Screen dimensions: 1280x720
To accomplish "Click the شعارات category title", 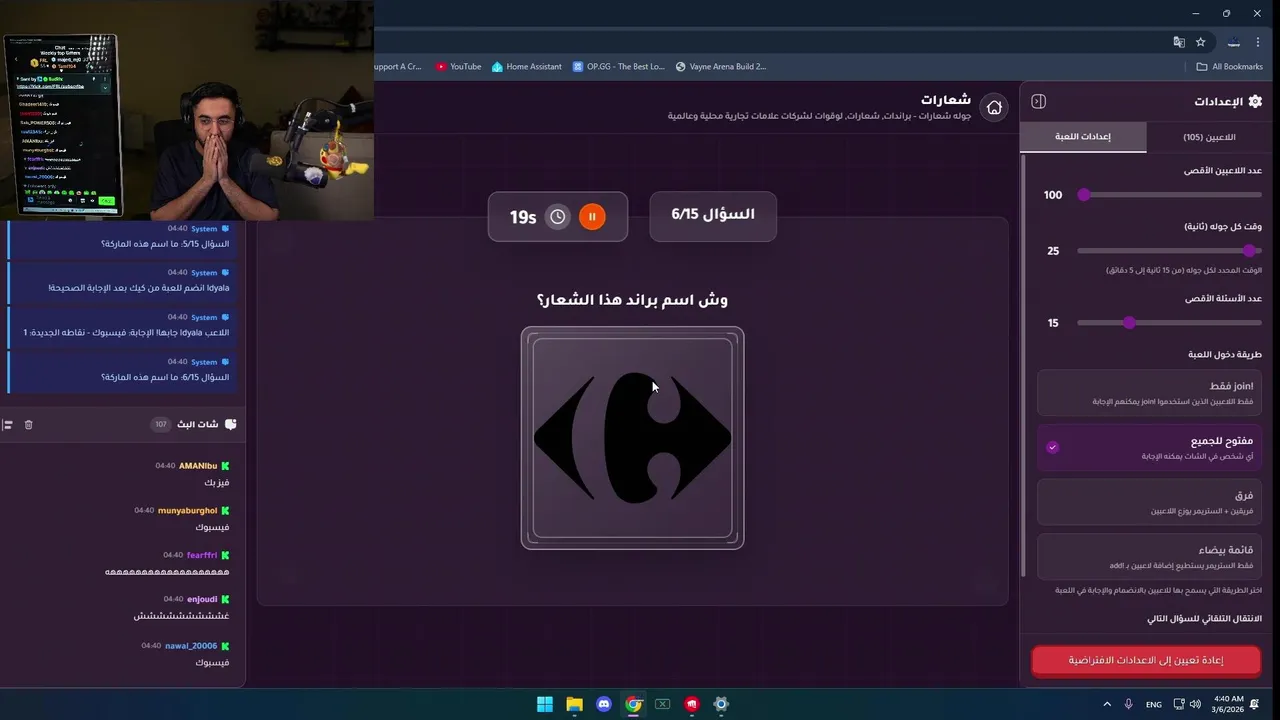I will pos(946,99).
